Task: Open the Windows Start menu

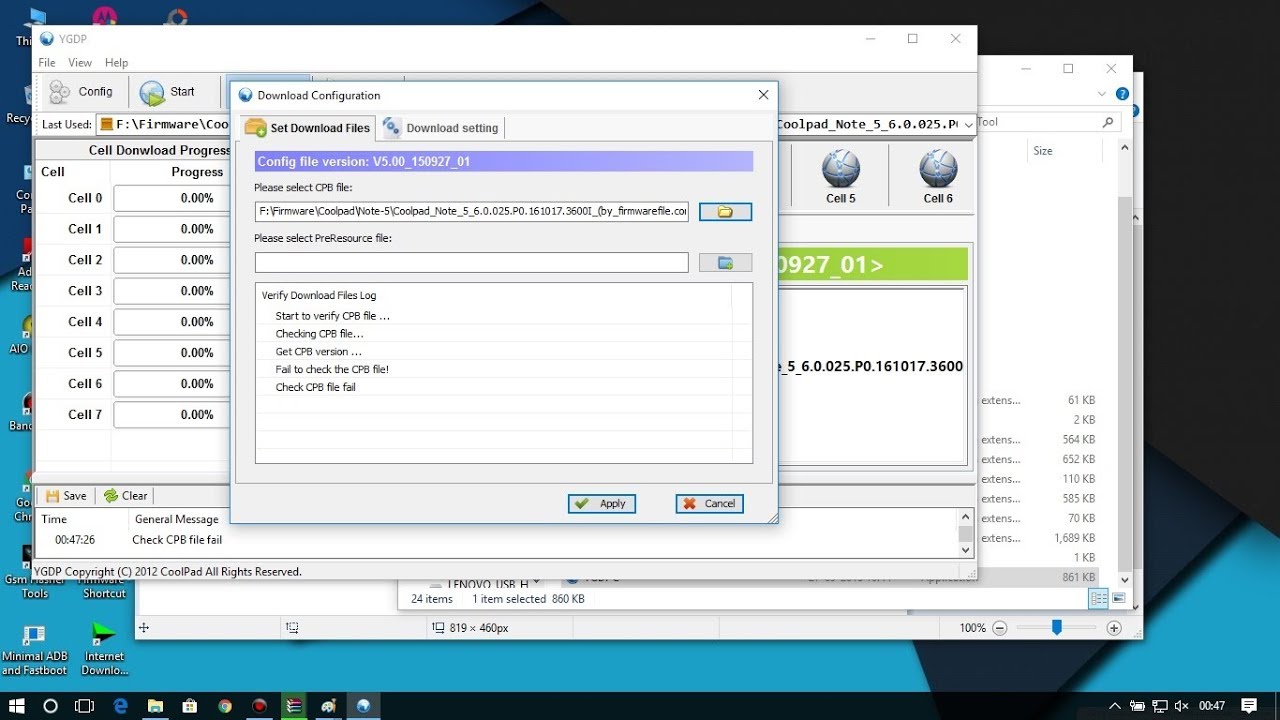Action: 17,706
